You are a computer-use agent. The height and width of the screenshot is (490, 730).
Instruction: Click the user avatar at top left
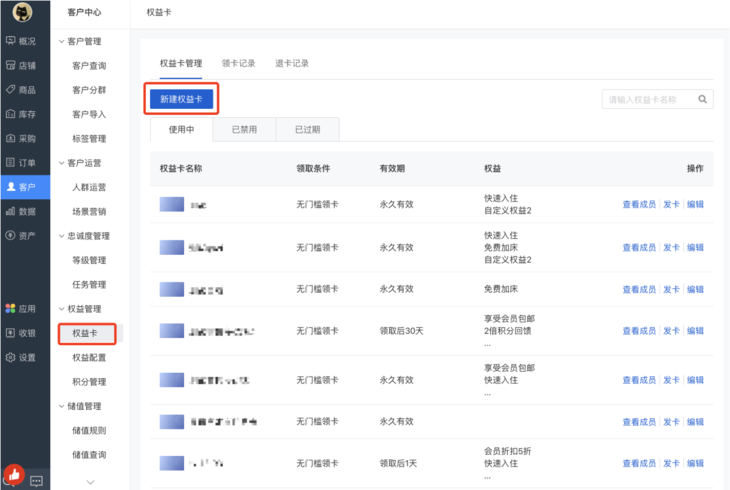coord(22,12)
